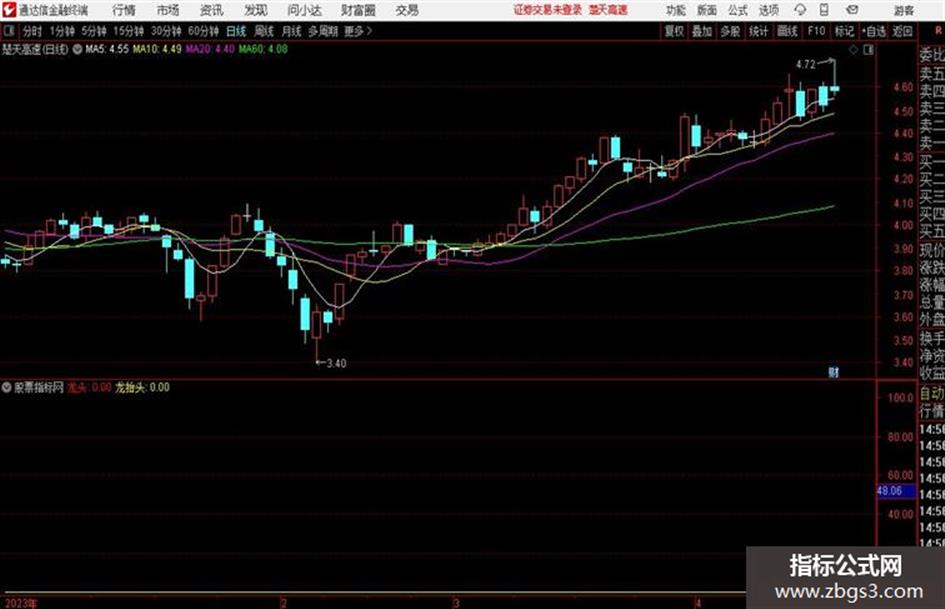This screenshot has height=609, width=945.
Task: Switch to 月线 monthly period tab
Action: tap(292, 31)
